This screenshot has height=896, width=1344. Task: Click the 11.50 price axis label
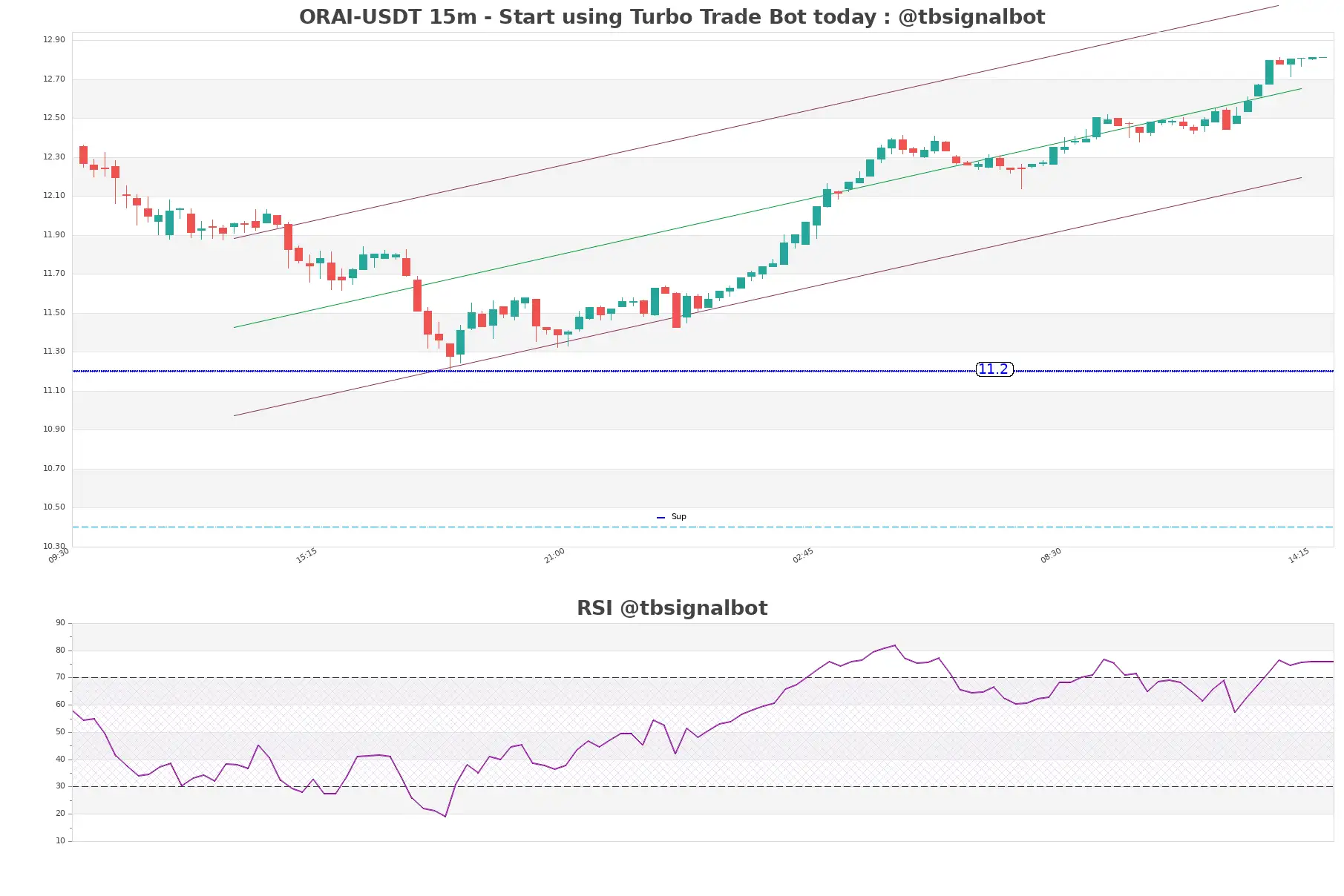(x=54, y=312)
